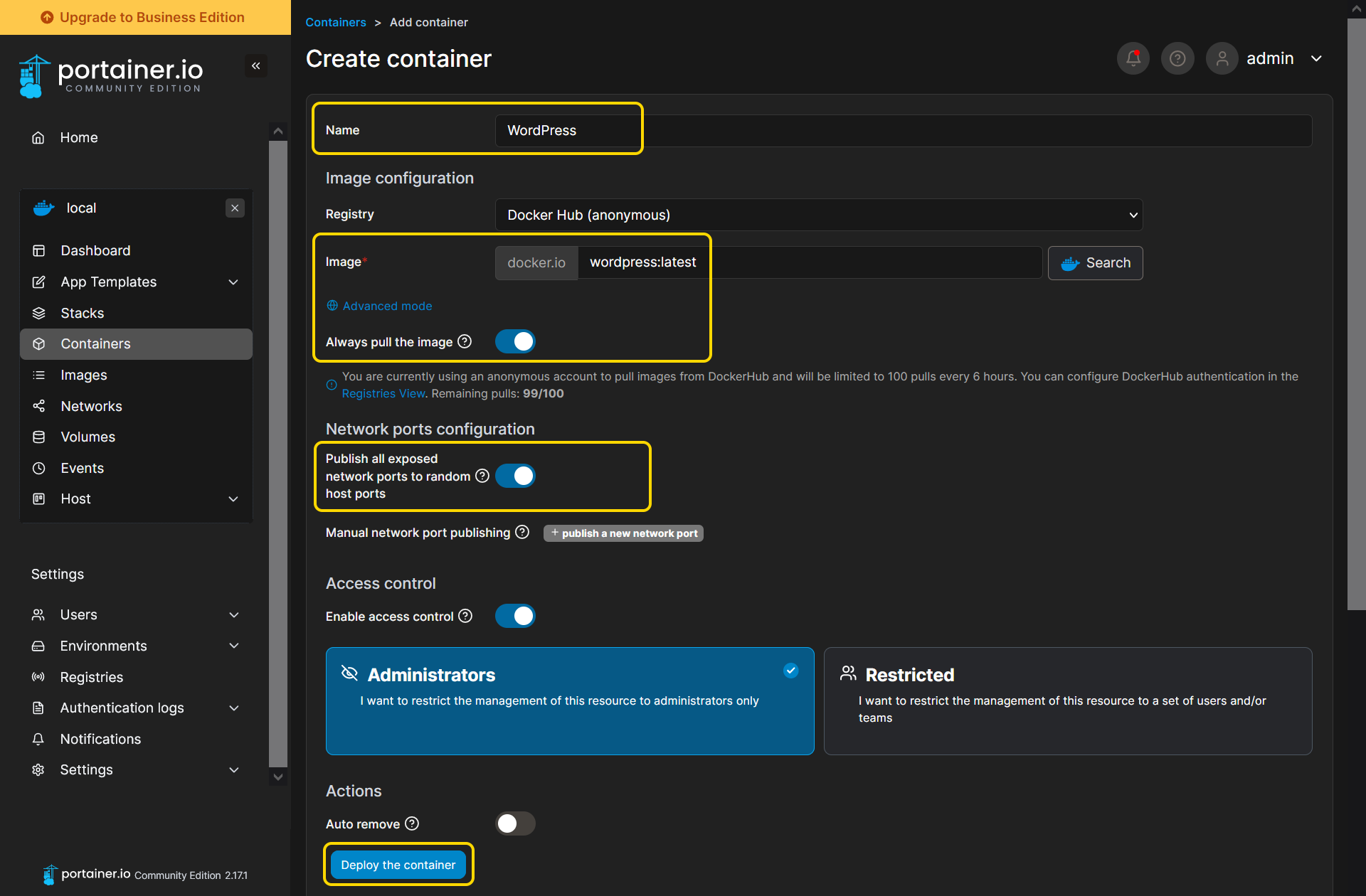Select the Restricted access option
1366x896 pixels.
1068,701
